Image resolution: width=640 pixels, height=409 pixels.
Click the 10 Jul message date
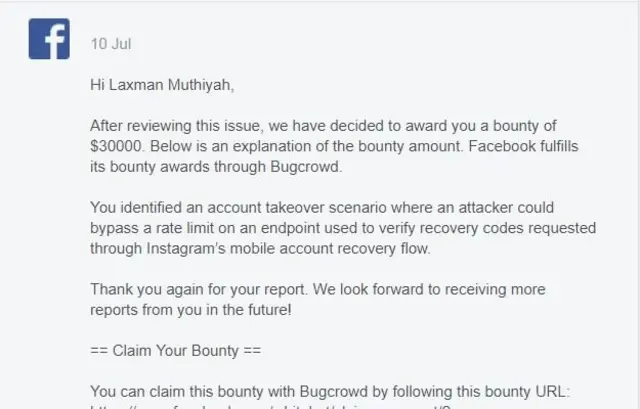(x=110, y=44)
